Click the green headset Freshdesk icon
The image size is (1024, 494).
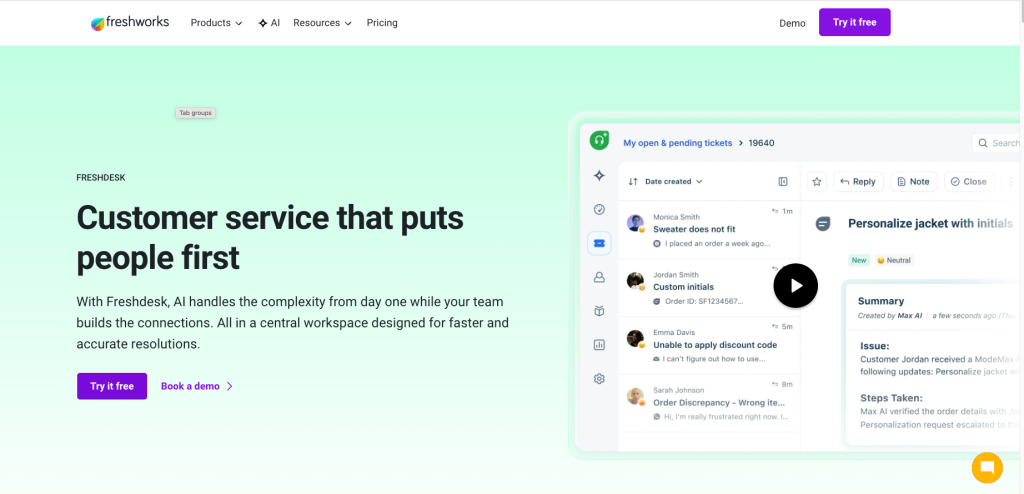pyautogui.click(x=599, y=140)
